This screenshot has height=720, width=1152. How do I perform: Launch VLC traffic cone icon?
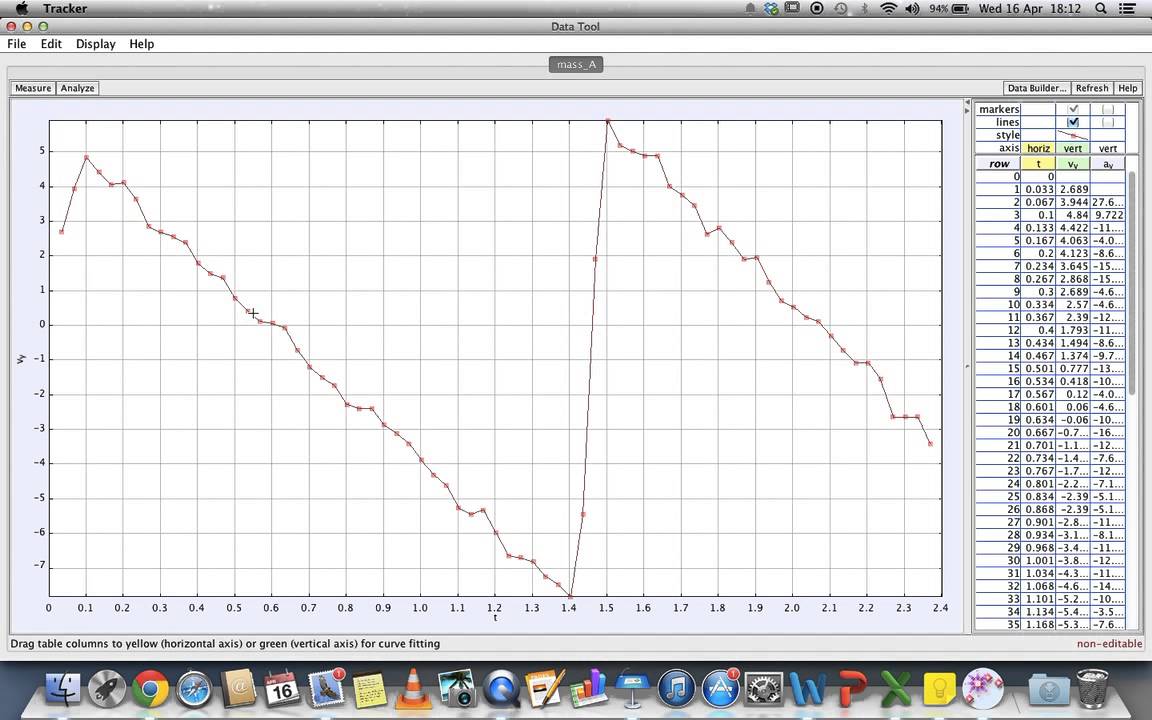click(414, 688)
